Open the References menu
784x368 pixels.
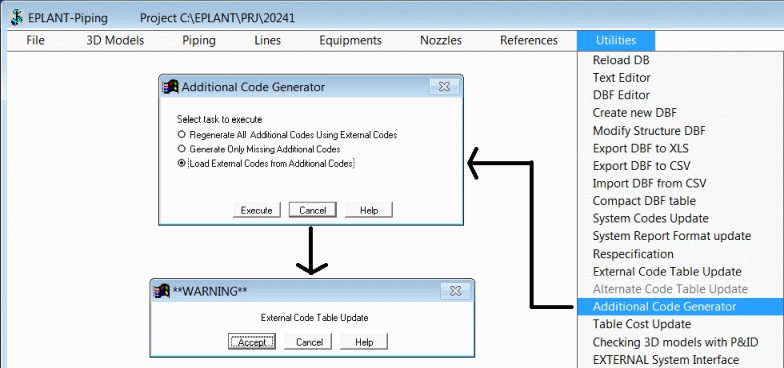pyautogui.click(x=528, y=40)
